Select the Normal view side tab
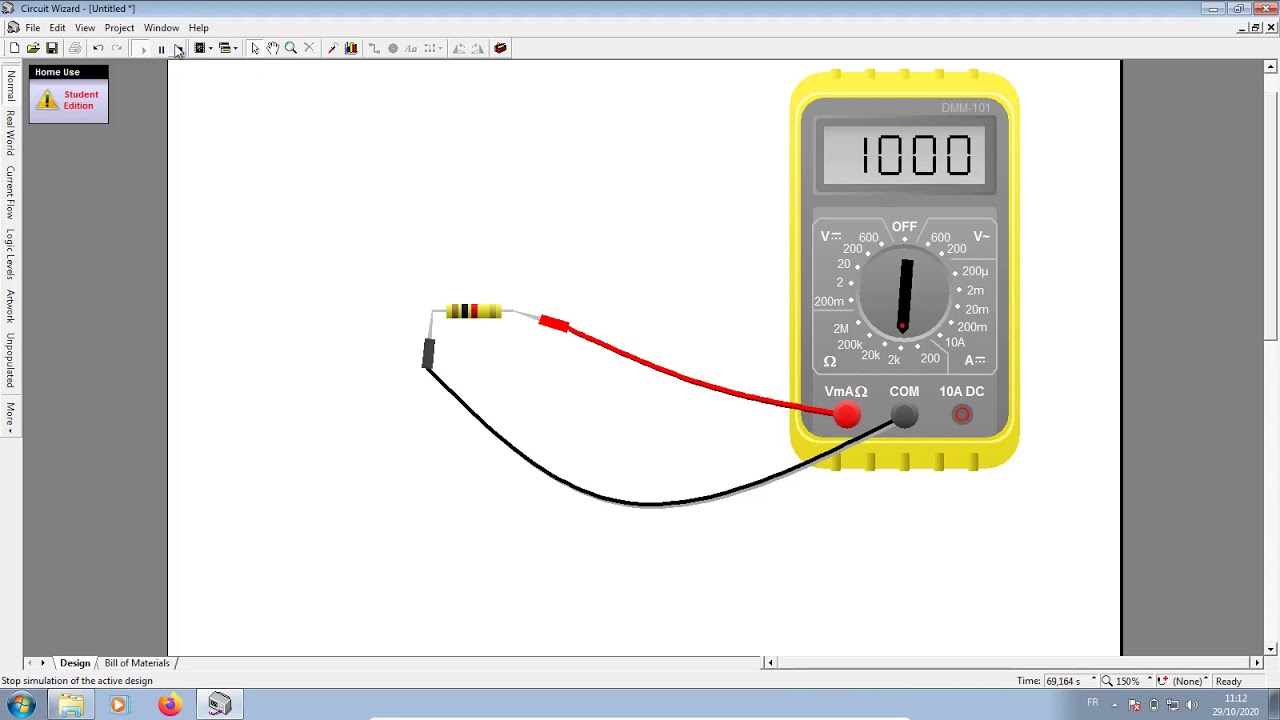This screenshot has width=1280, height=720. coord(11,85)
